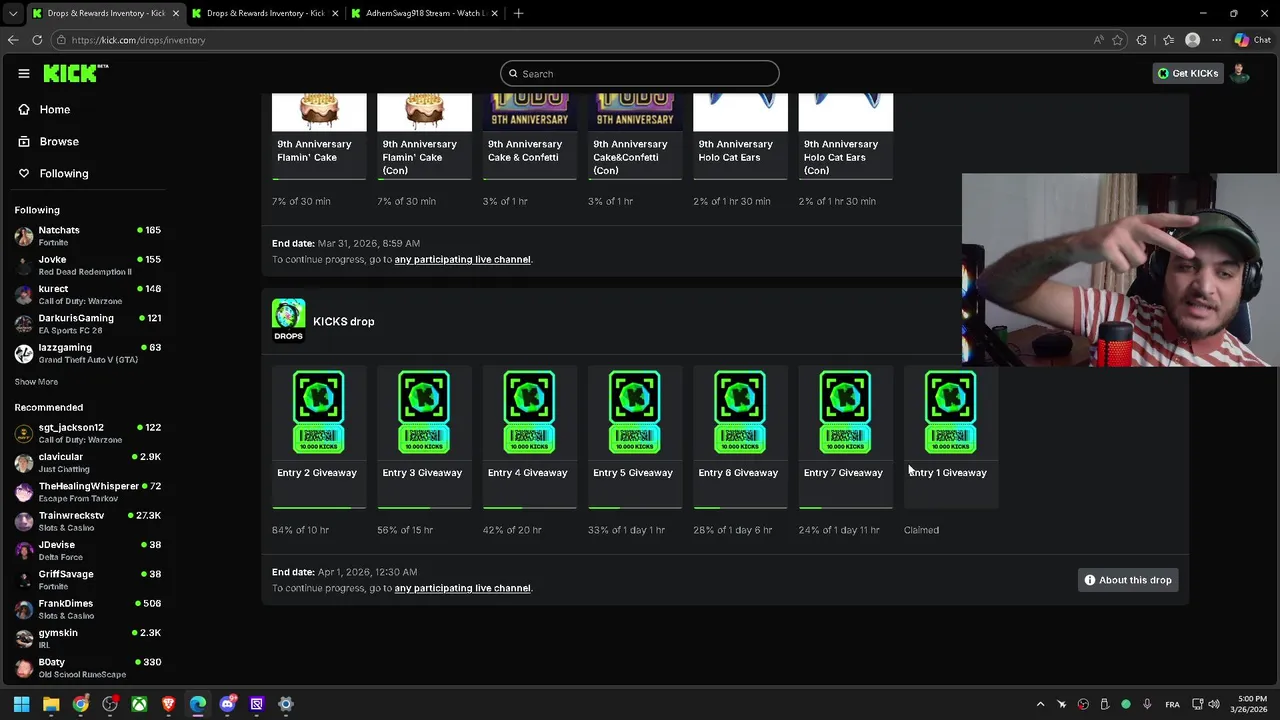This screenshot has width=1280, height=720.
Task: Click the Entry 3 Giveaway drop icon
Action: click(424, 412)
